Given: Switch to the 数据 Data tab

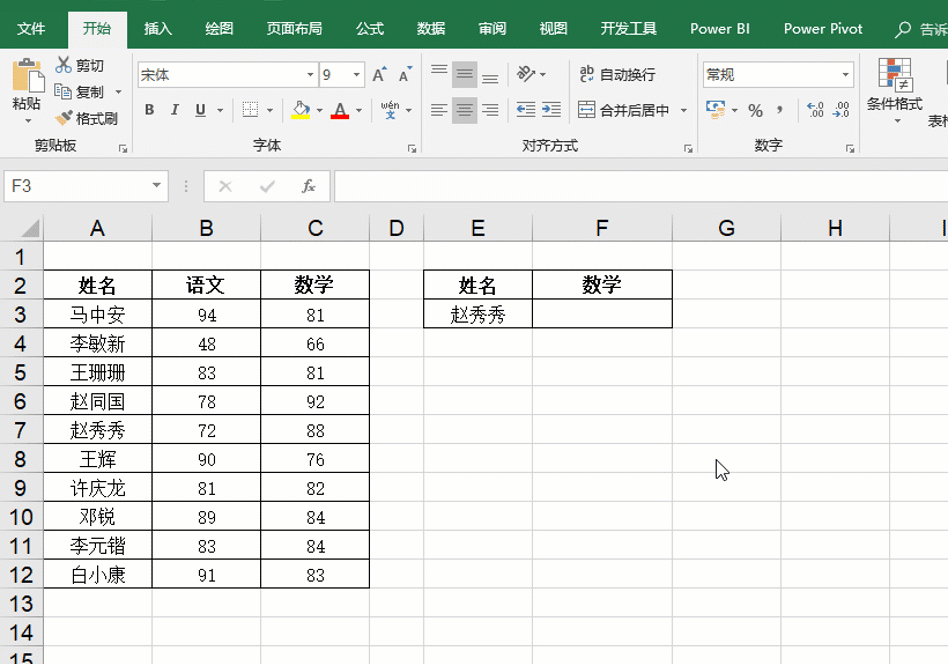Looking at the screenshot, I should [x=431, y=28].
